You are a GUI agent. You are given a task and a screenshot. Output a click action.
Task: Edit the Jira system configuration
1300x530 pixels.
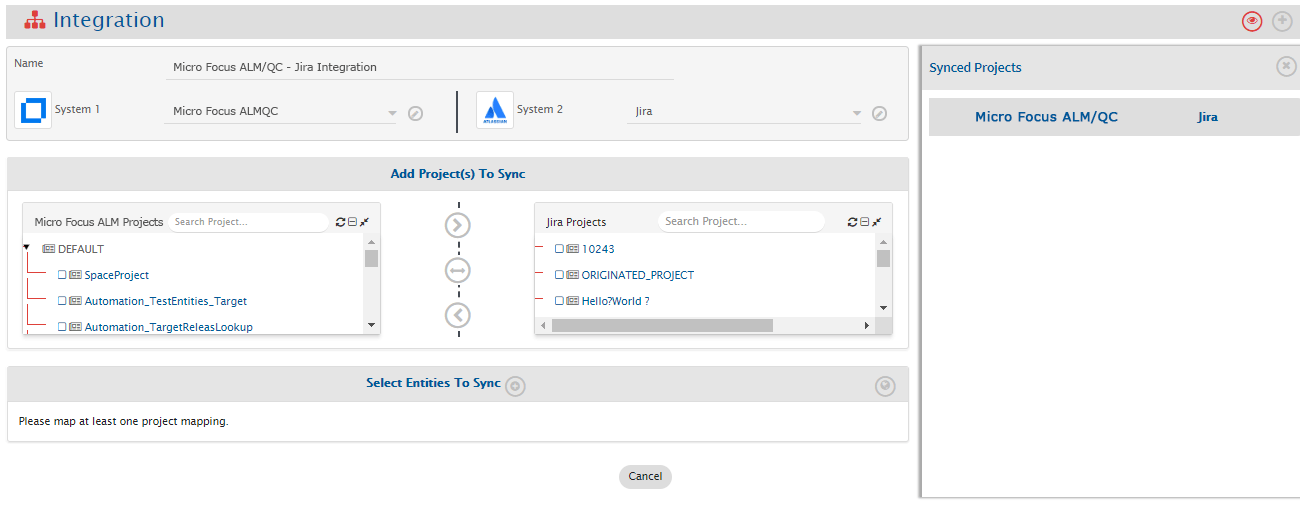click(879, 114)
